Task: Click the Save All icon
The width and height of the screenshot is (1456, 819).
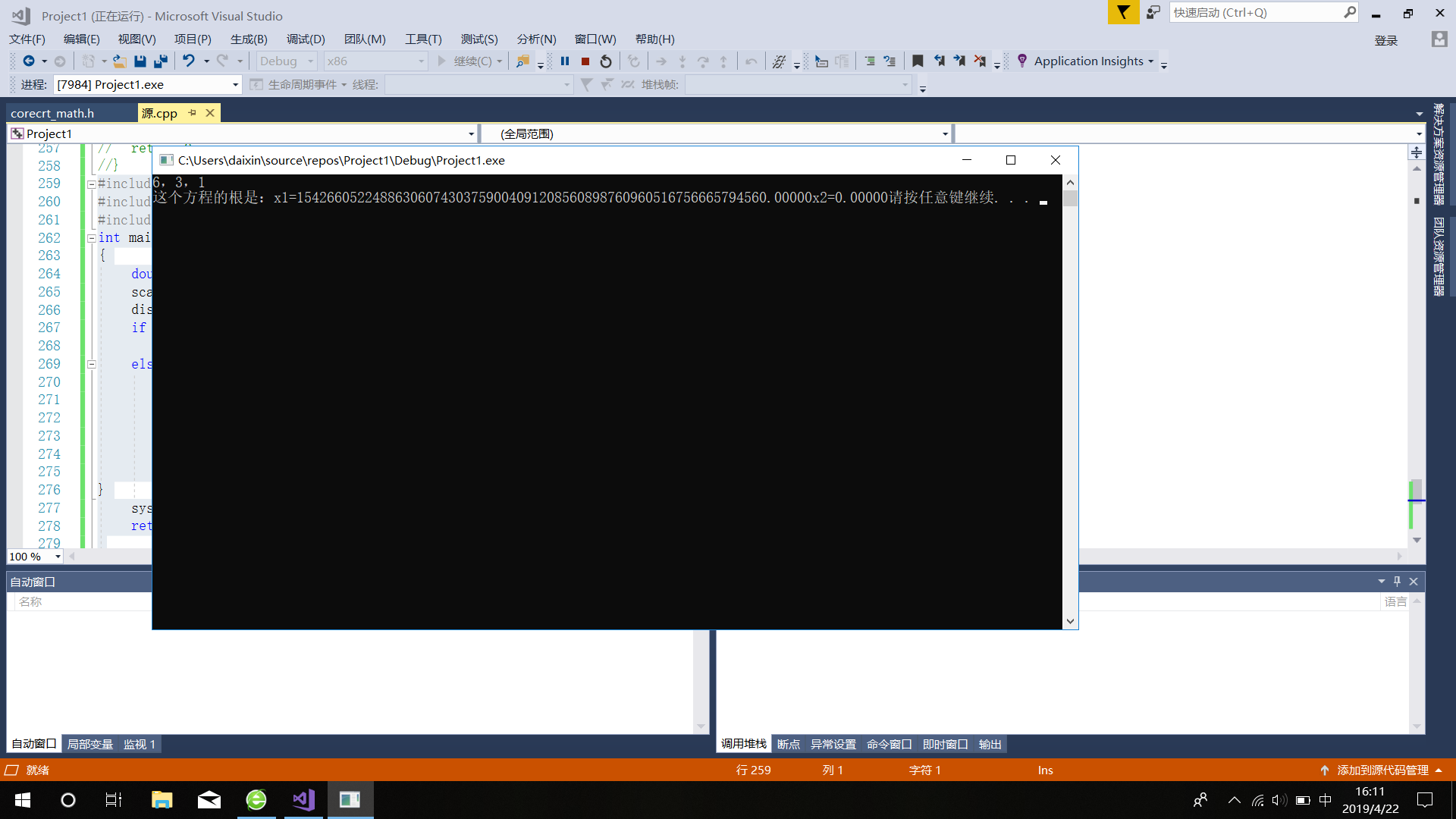Action: pyautogui.click(x=160, y=61)
